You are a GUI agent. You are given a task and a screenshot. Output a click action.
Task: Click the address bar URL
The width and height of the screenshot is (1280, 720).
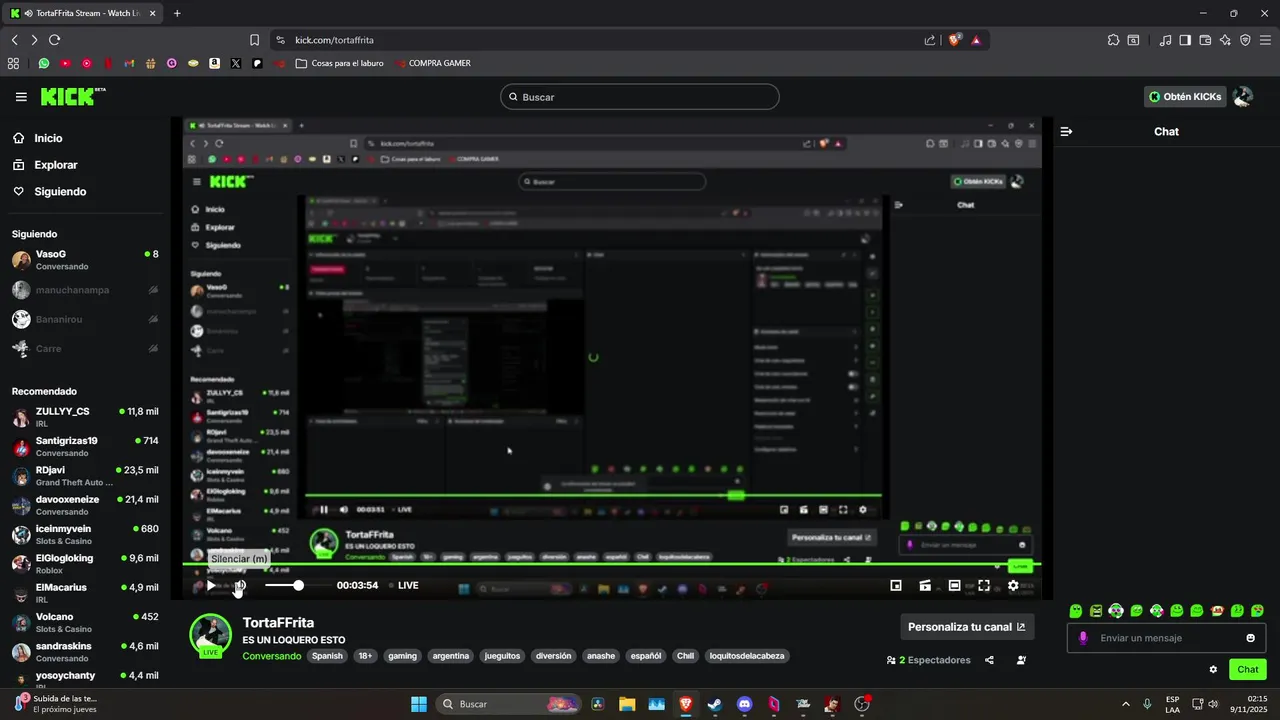pyautogui.click(x=335, y=40)
